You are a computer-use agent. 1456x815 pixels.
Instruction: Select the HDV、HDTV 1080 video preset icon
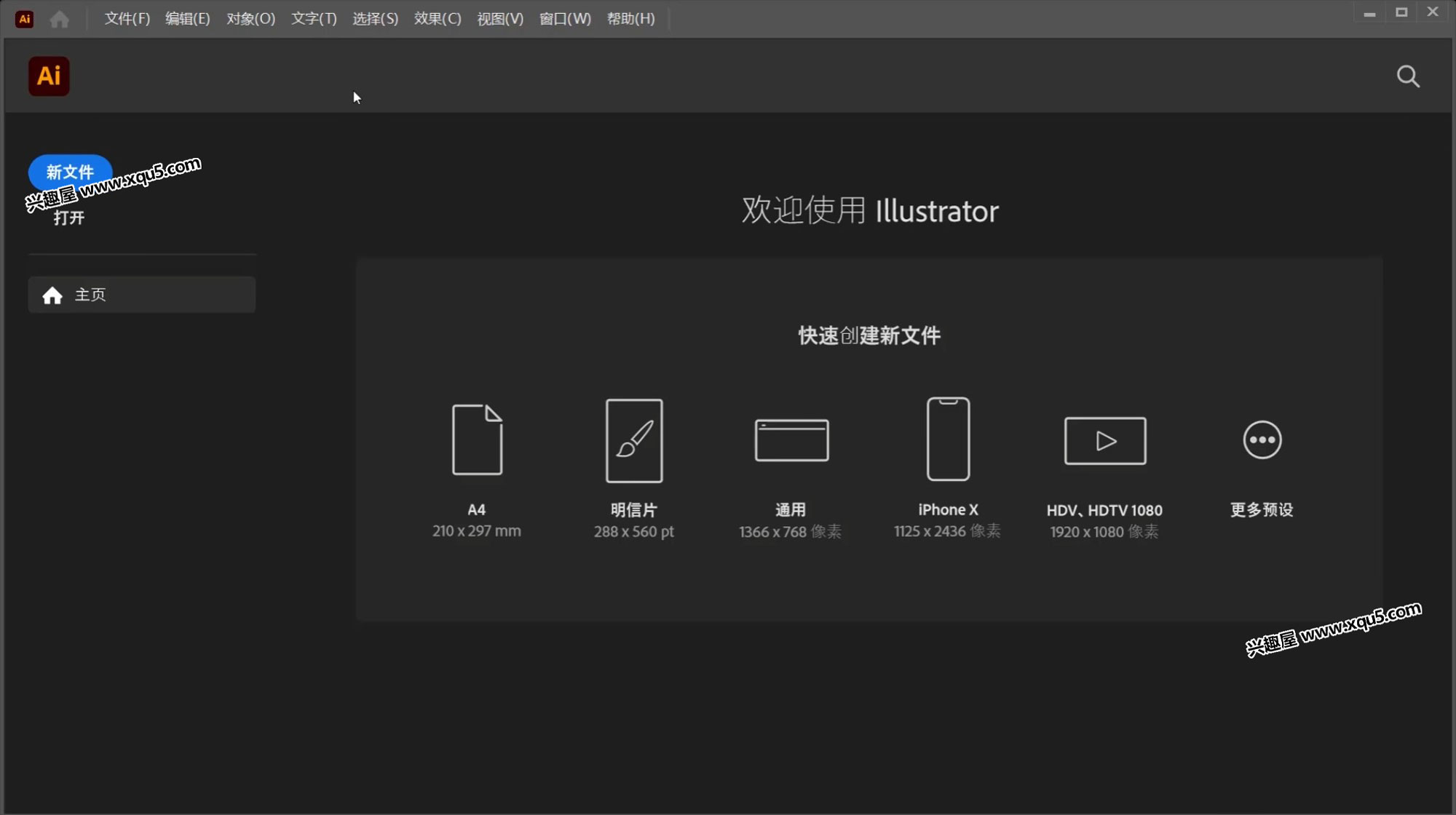(x=1105, y=440)
